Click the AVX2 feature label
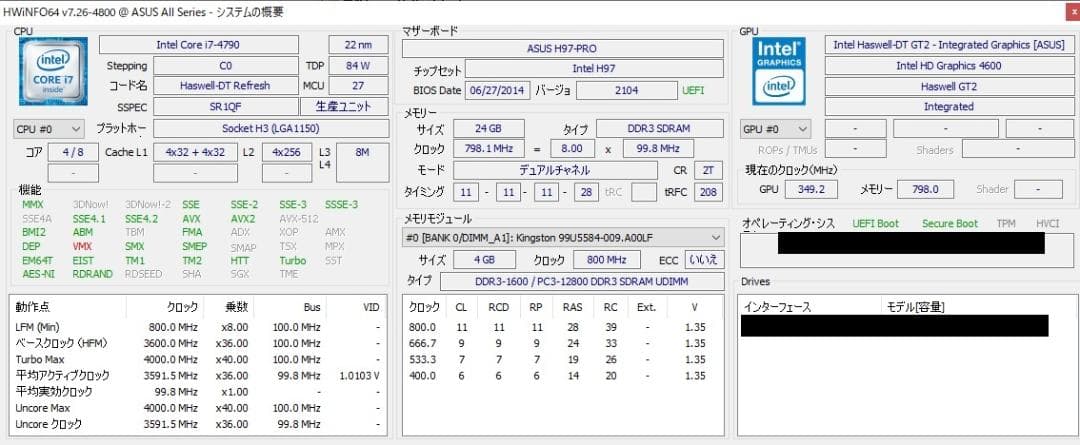 click(242, 218)
